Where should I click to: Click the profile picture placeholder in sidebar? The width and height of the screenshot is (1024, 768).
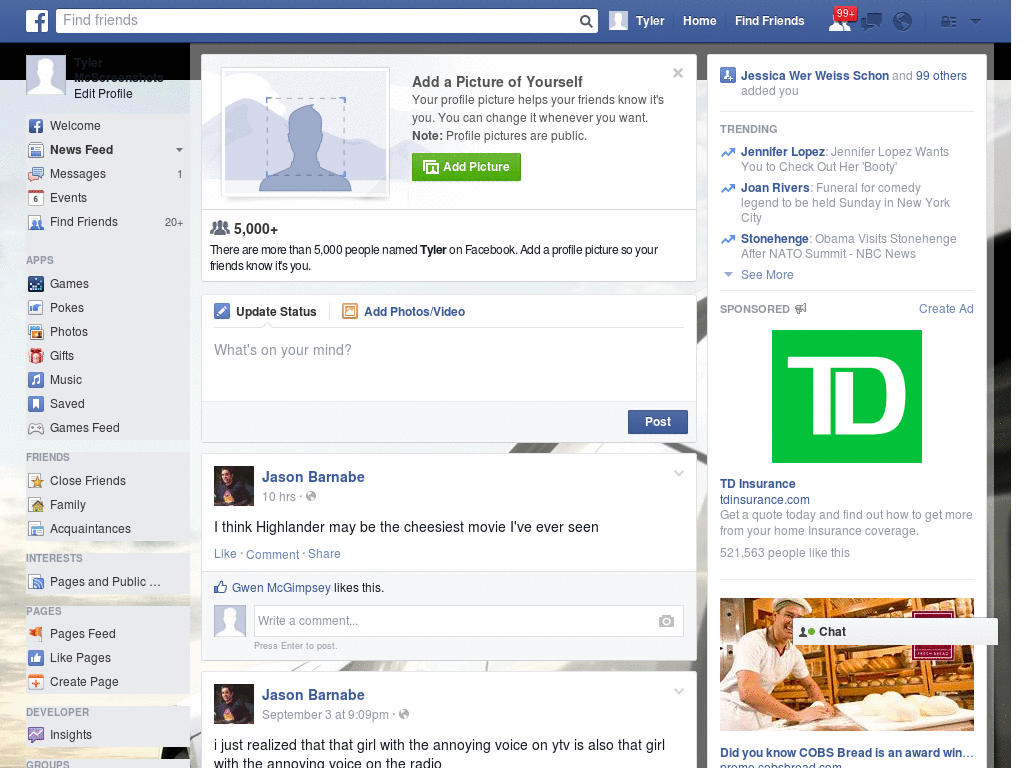pos(46,75)
